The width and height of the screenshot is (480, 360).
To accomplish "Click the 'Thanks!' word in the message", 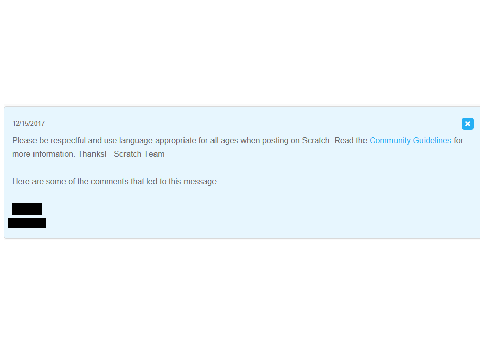I will (x=92, y=154).
